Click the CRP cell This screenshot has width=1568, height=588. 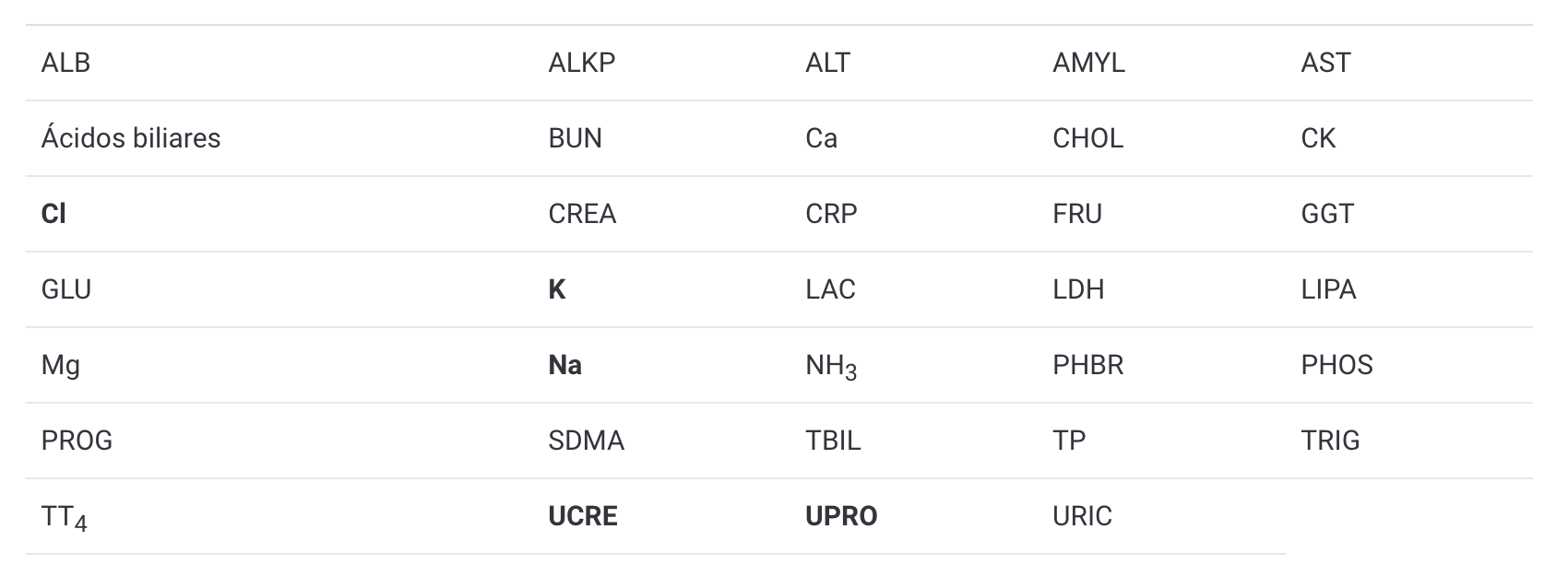coord(831,214)
